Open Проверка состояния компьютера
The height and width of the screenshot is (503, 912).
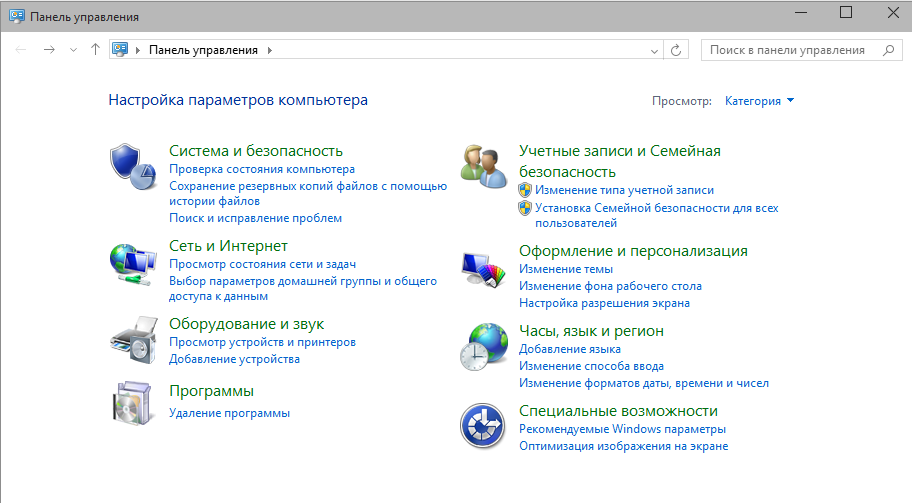pyautogui.click(x=262, y=169)
